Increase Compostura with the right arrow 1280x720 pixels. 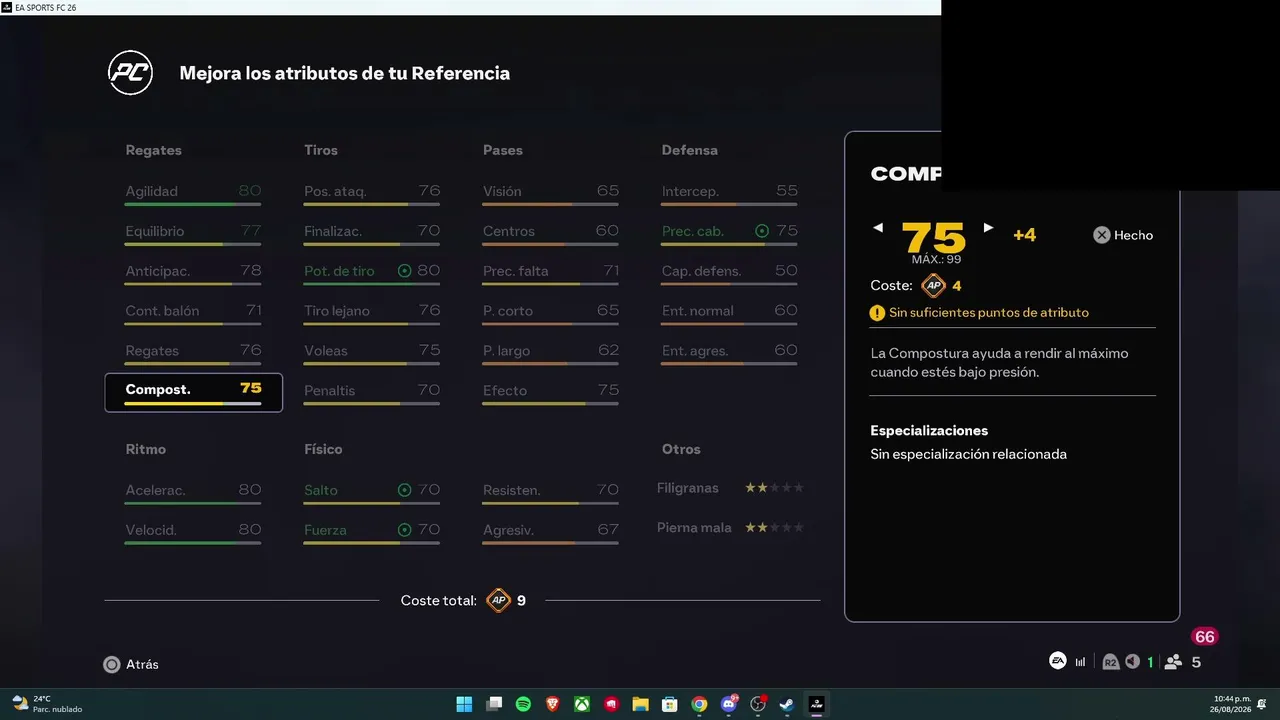988,228
